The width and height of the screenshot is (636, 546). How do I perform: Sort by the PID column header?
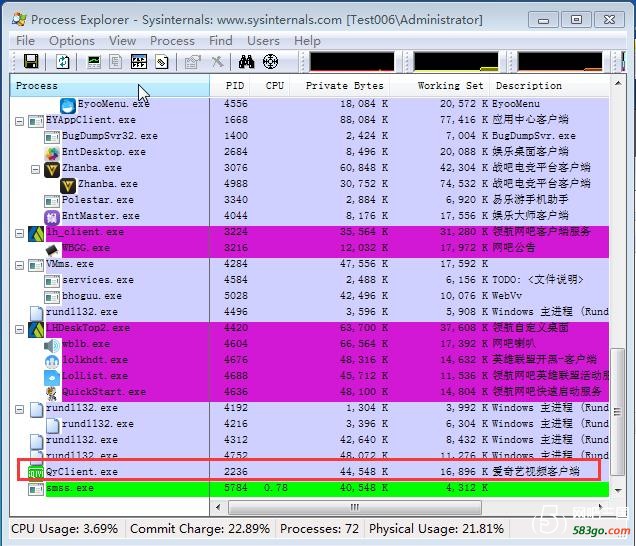(230, 86)
